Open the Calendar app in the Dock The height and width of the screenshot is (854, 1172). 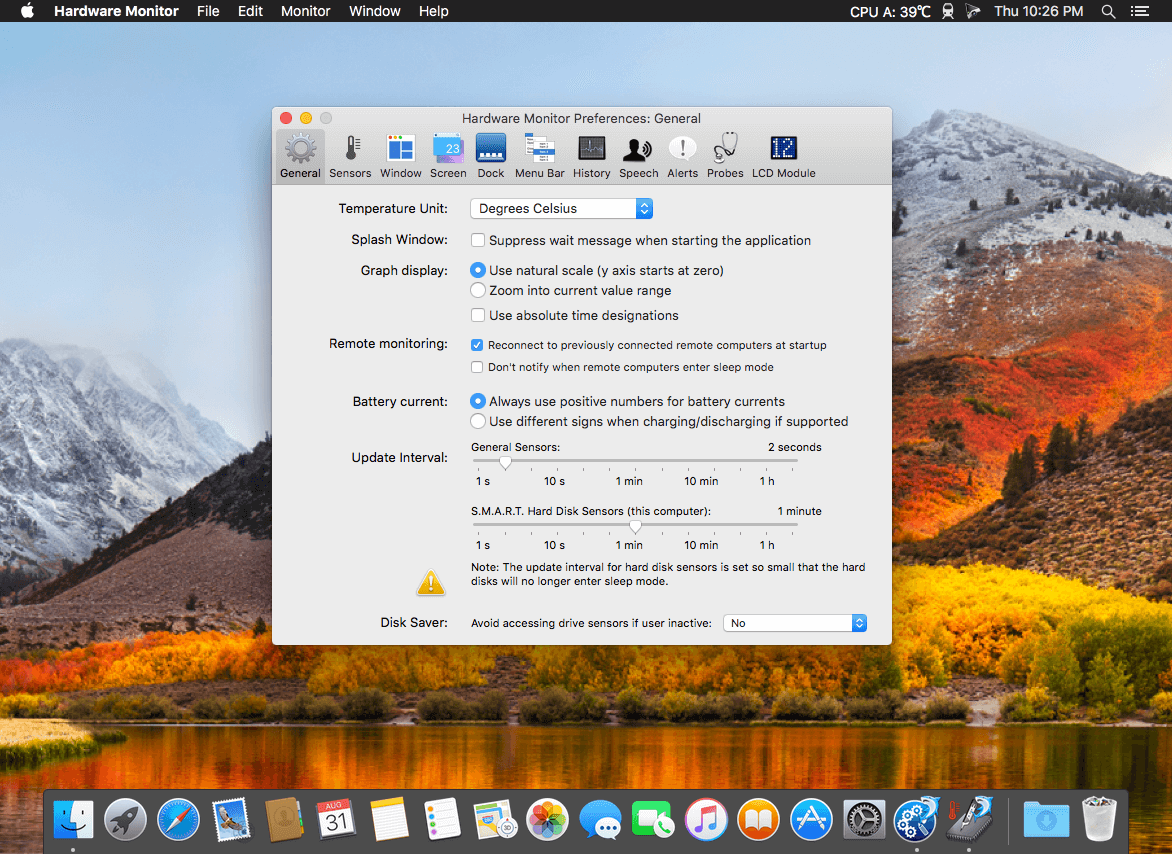[x=336, y=819]
